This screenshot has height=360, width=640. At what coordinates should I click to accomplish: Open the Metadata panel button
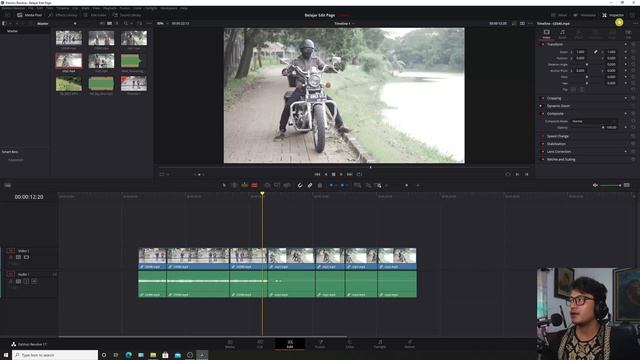tap(584, 15)
